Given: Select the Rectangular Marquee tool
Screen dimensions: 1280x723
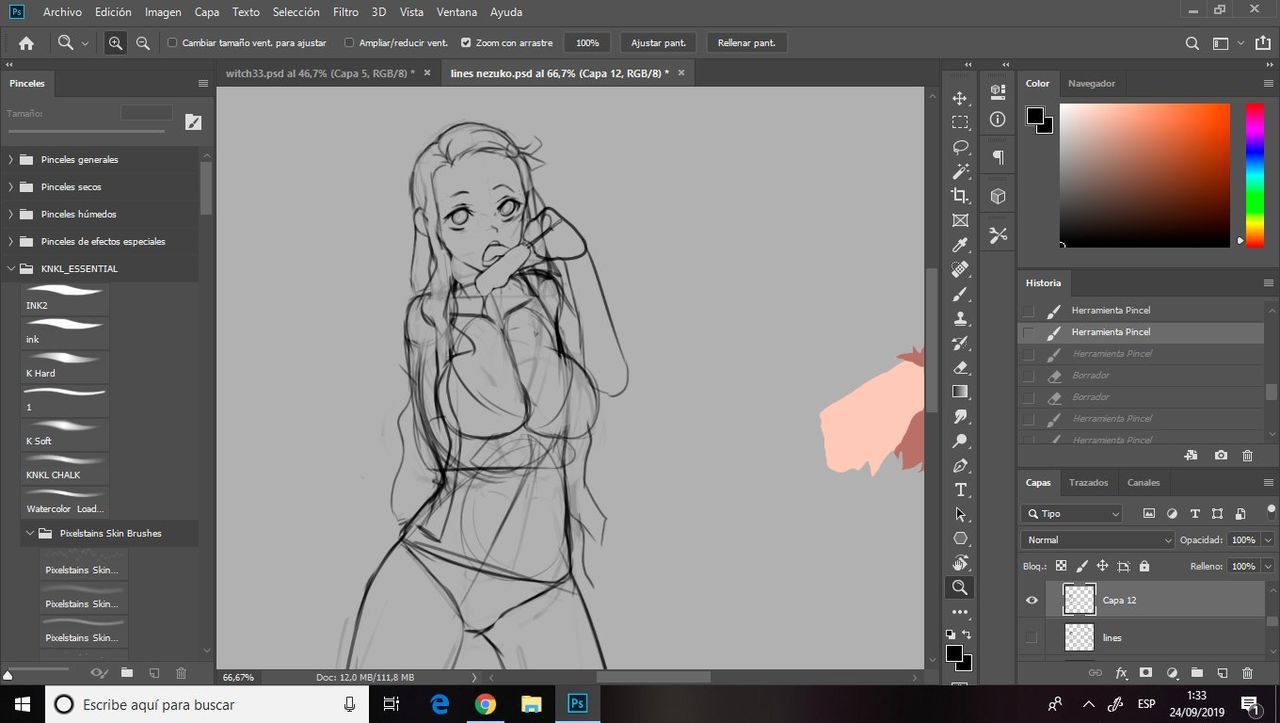Looking at the screenshot, I should point(960,122).
